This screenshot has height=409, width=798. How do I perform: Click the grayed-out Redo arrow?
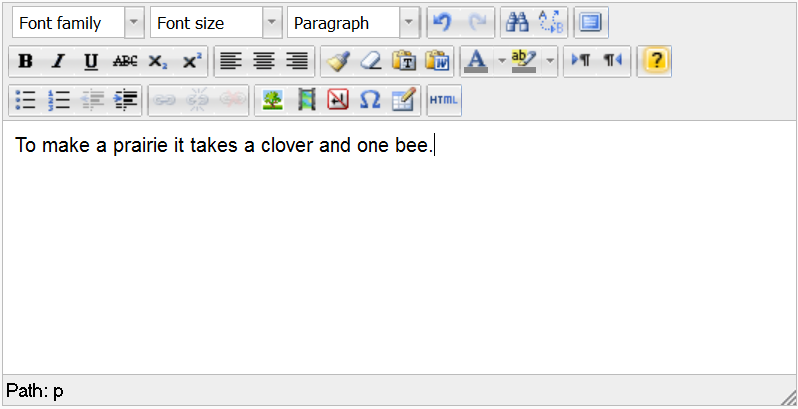coord(477,23)
